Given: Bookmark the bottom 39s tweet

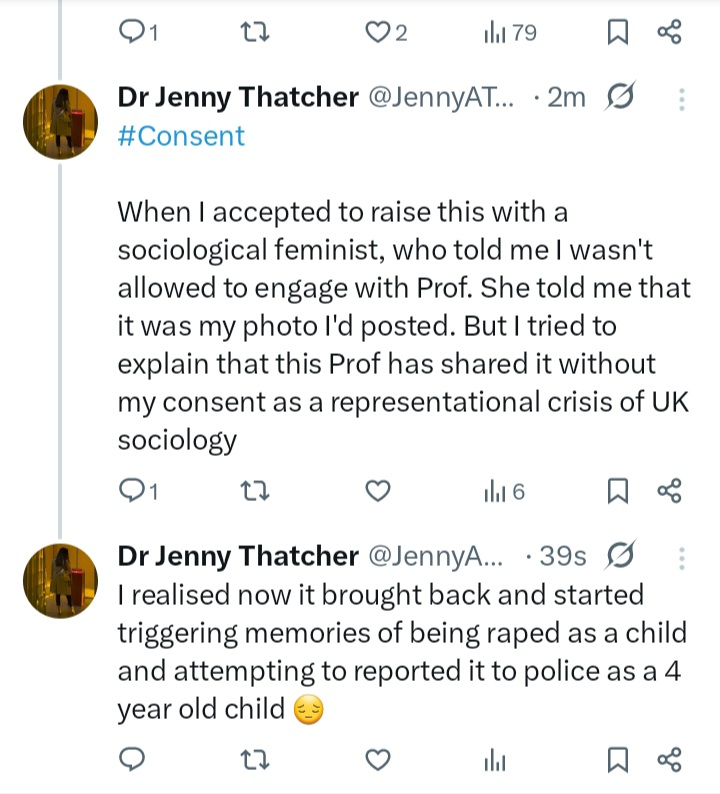Looking at the screenshot, I should 618,760.
